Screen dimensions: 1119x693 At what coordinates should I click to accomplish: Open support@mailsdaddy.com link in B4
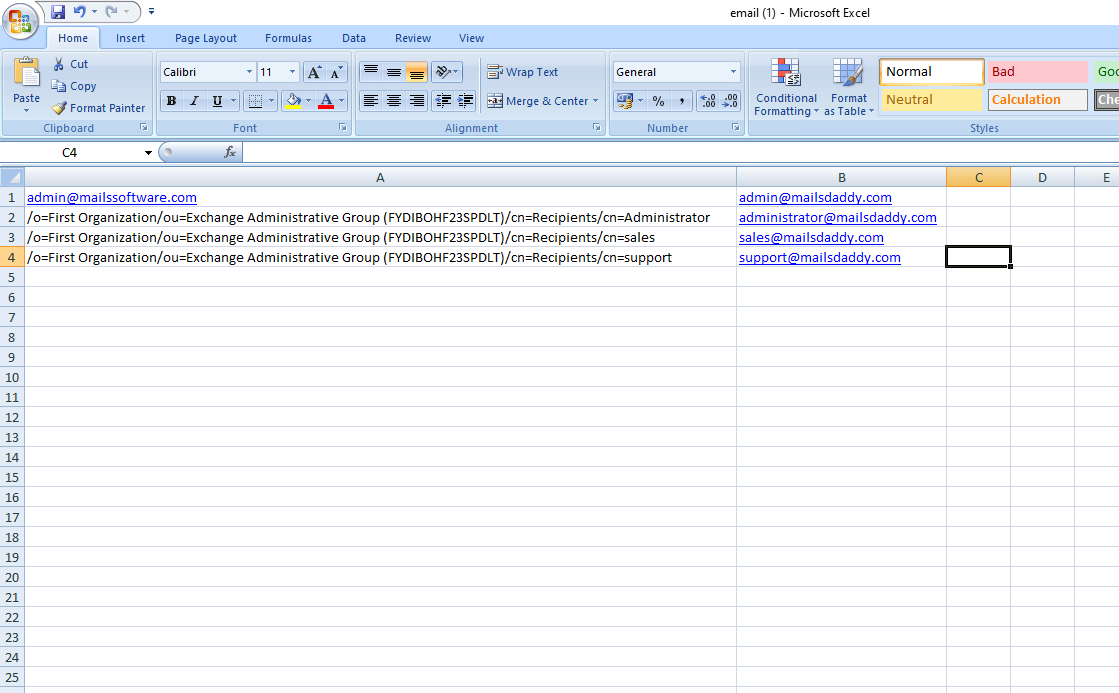[819, 258]
